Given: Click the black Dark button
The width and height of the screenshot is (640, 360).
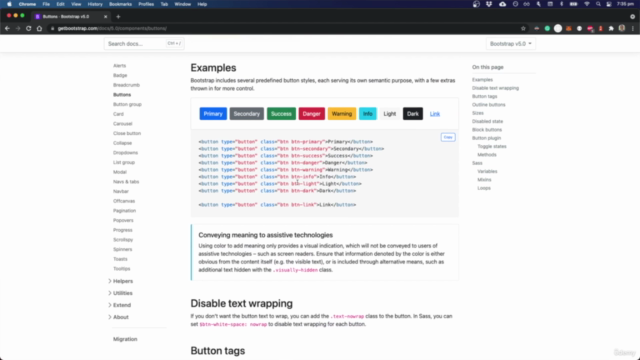Looking at the screenshot, I should 413,114.
